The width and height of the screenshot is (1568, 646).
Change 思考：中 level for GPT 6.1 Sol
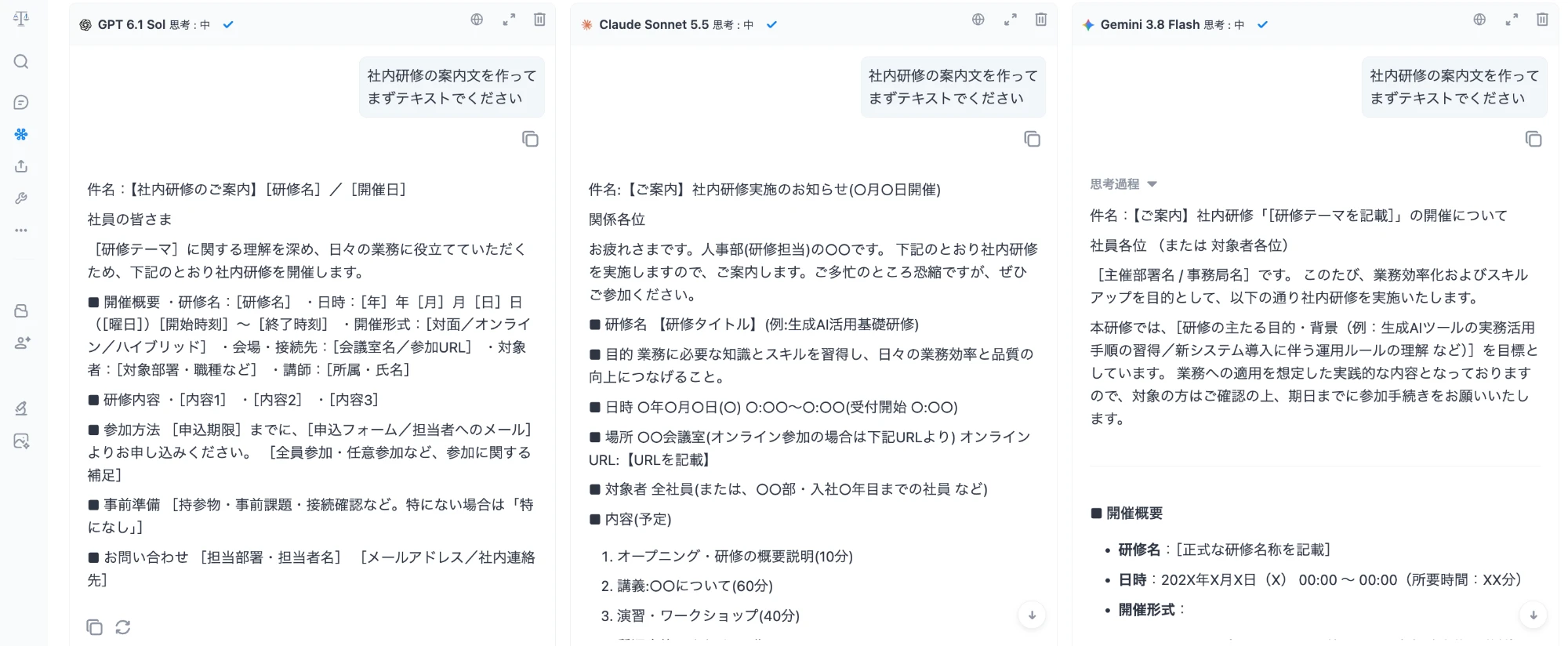(190, 25)
